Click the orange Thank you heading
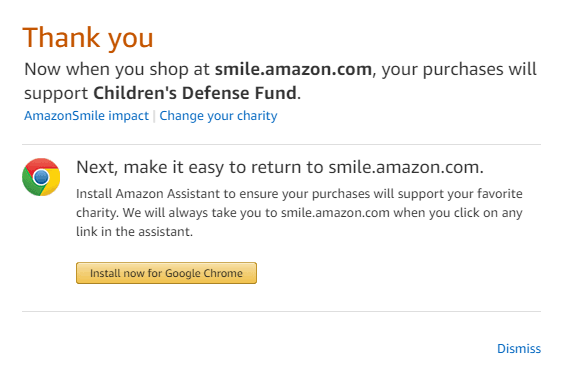Image resolution: width=565 pixels, height=369 pixels. point(88,38)
